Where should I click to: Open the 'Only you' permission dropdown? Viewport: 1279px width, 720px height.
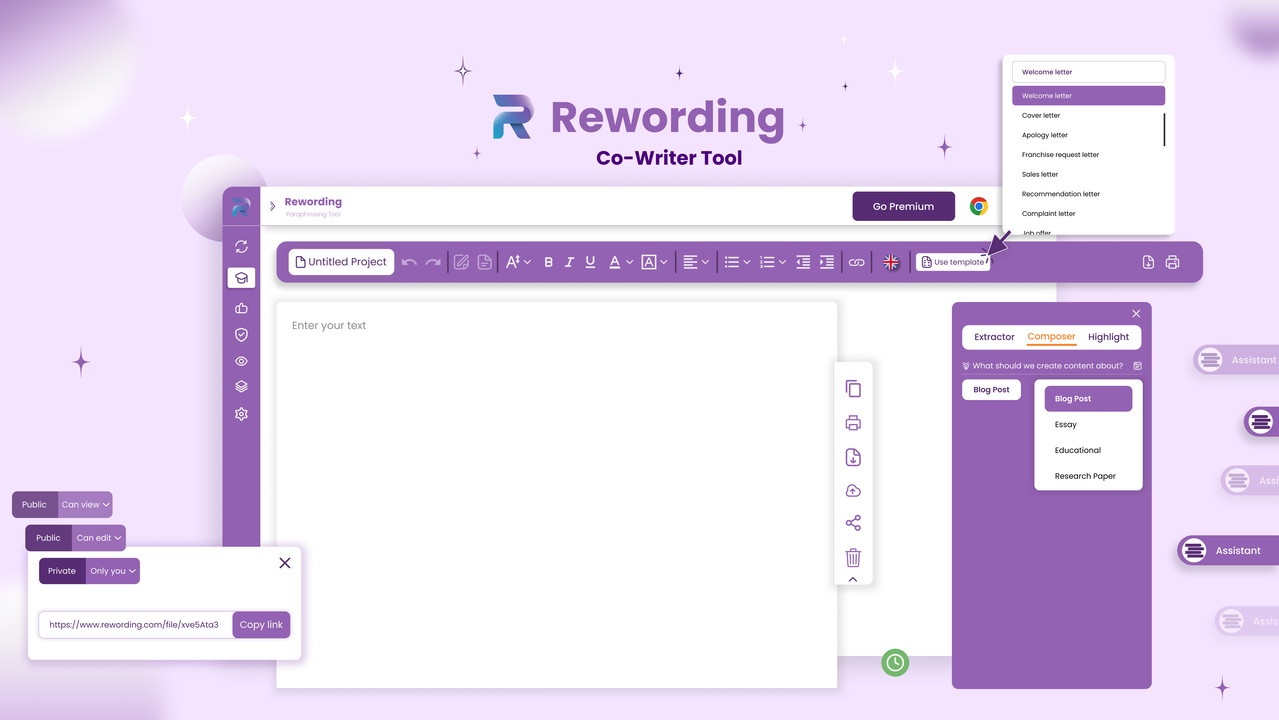(113, 571)
